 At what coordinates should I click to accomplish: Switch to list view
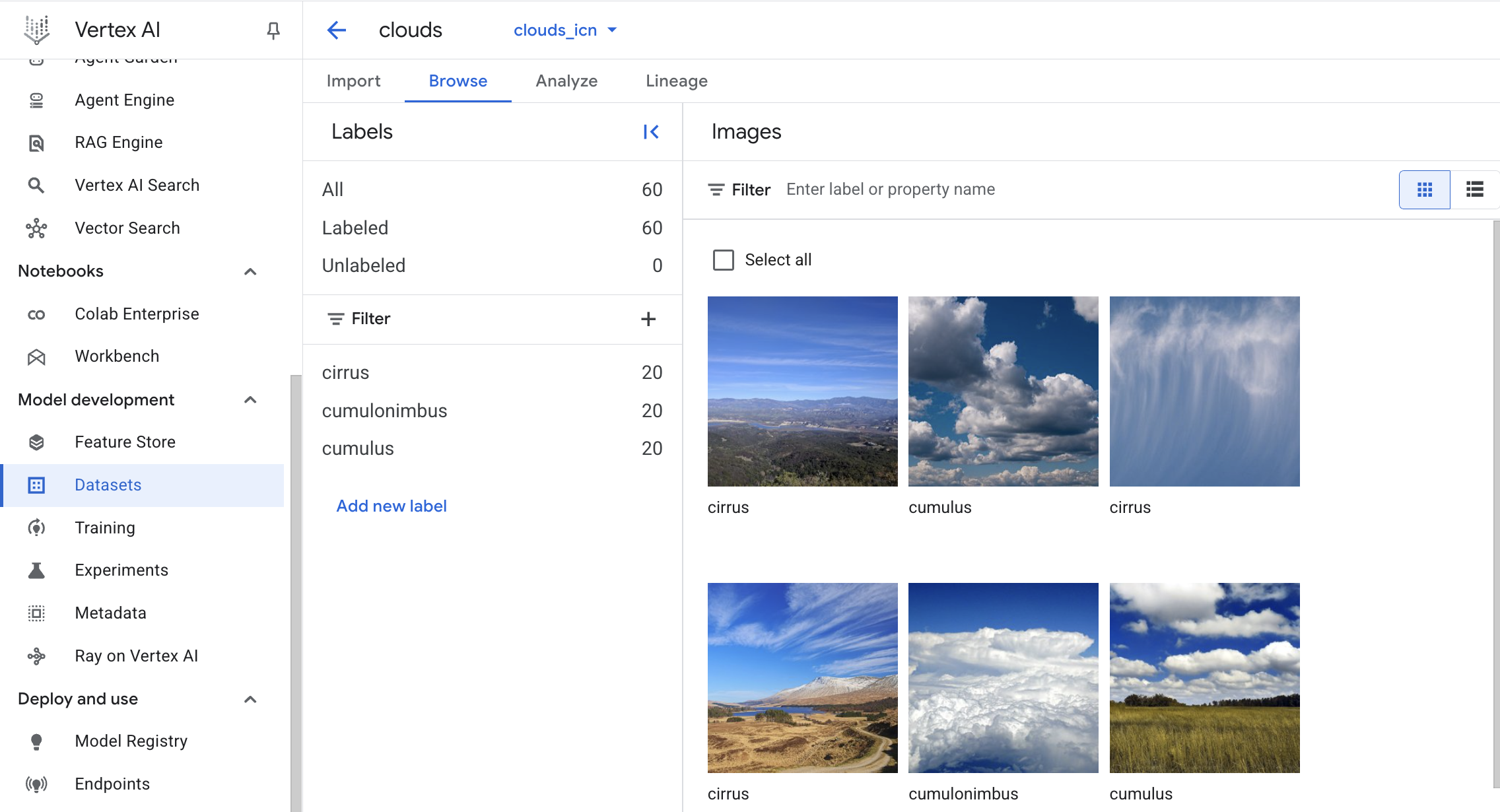point(1475,190)
